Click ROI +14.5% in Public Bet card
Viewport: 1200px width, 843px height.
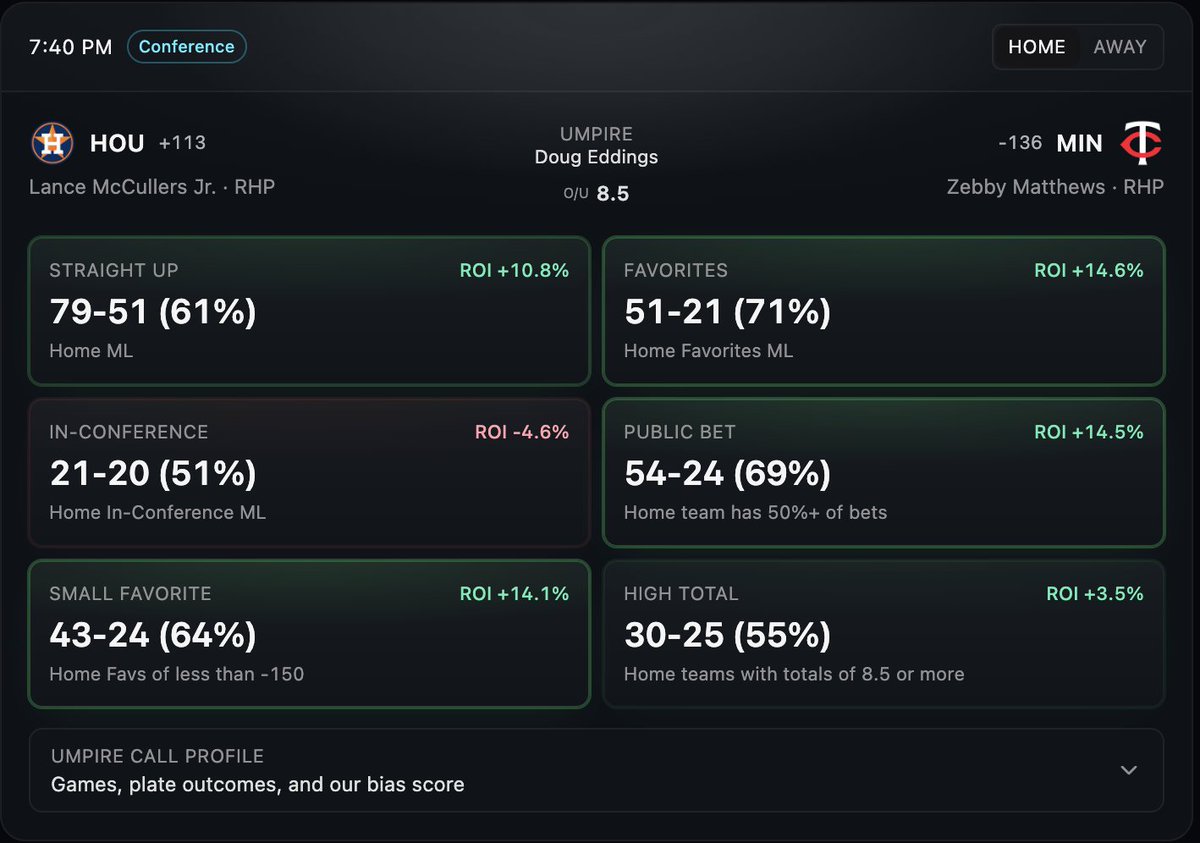(1089, 432)
